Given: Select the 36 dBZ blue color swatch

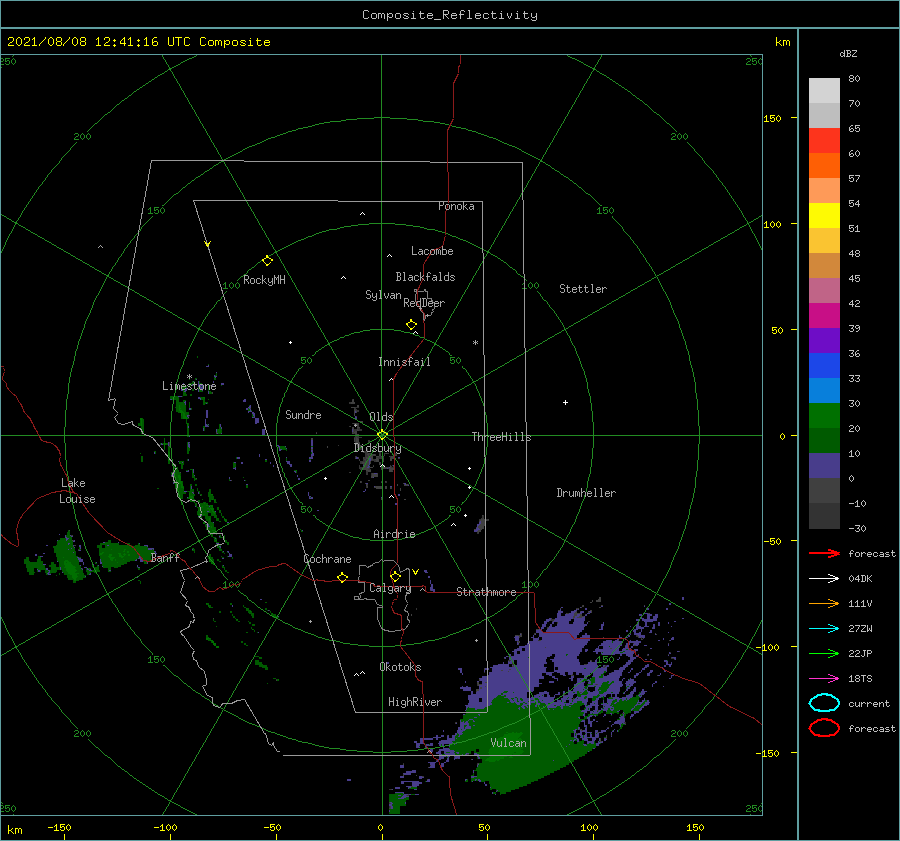Looking at the screenshot, I should (x=824, y=365).
